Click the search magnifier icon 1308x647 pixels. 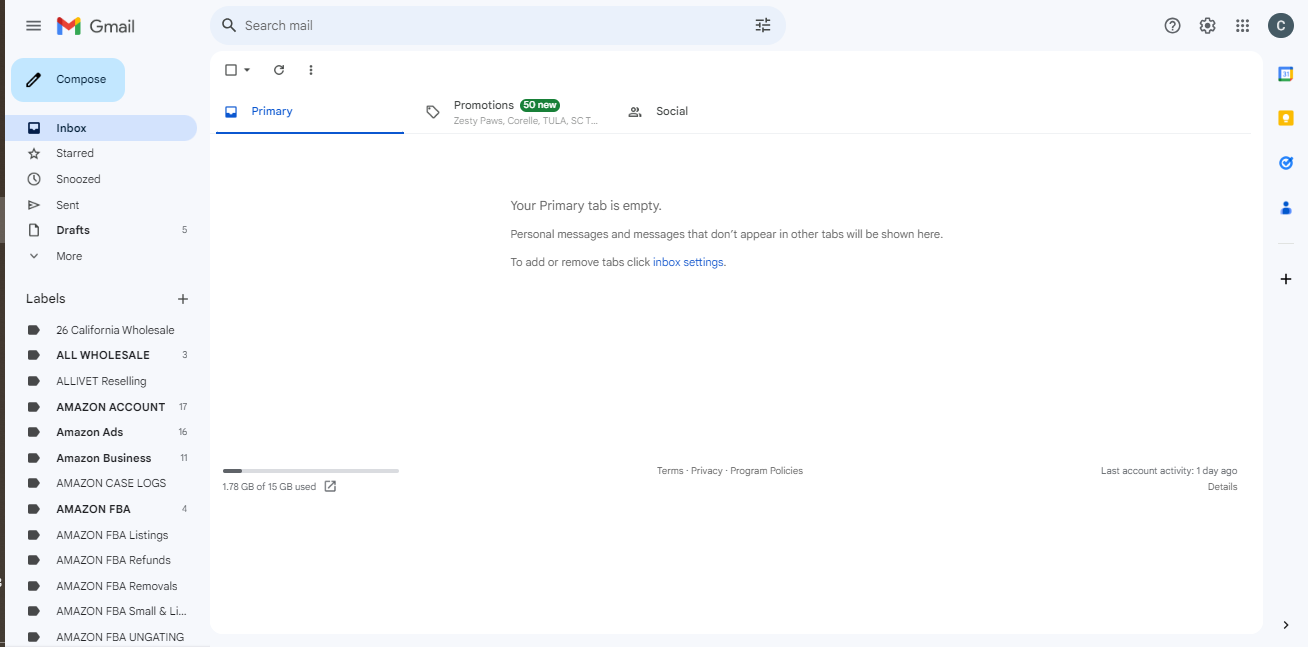coord(229,25)
